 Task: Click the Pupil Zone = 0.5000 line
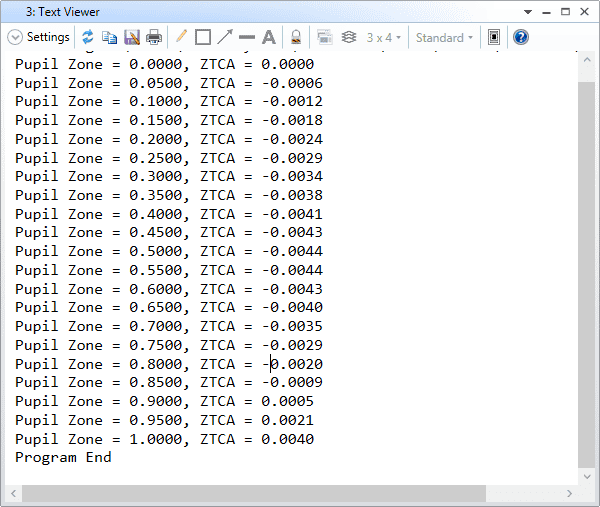tap(169, 251)
